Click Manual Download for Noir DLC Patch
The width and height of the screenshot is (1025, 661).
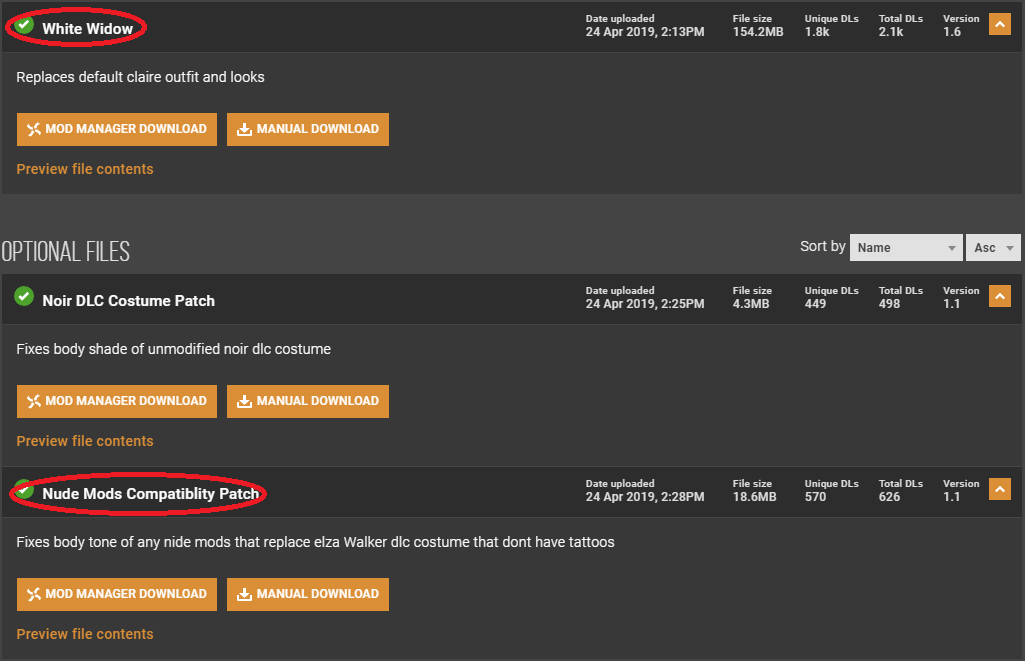[x=308, y=401]
